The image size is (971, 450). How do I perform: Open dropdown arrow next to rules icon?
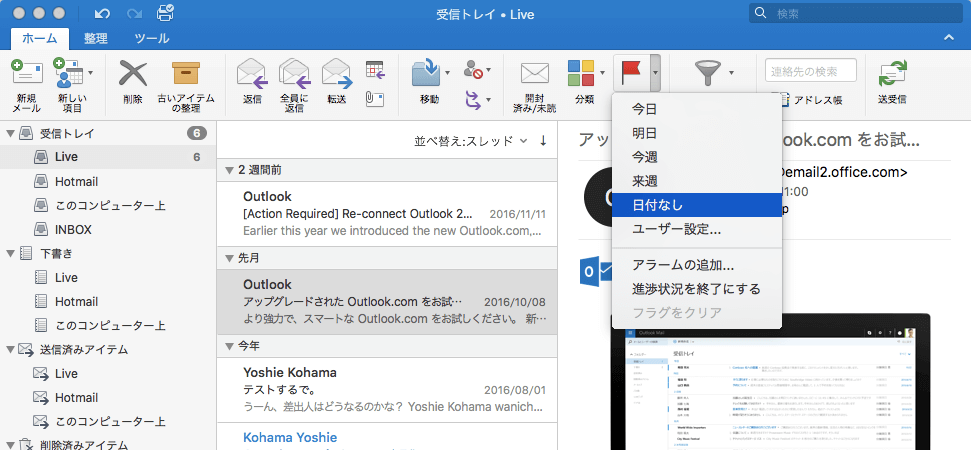click(x=488, y=100)
